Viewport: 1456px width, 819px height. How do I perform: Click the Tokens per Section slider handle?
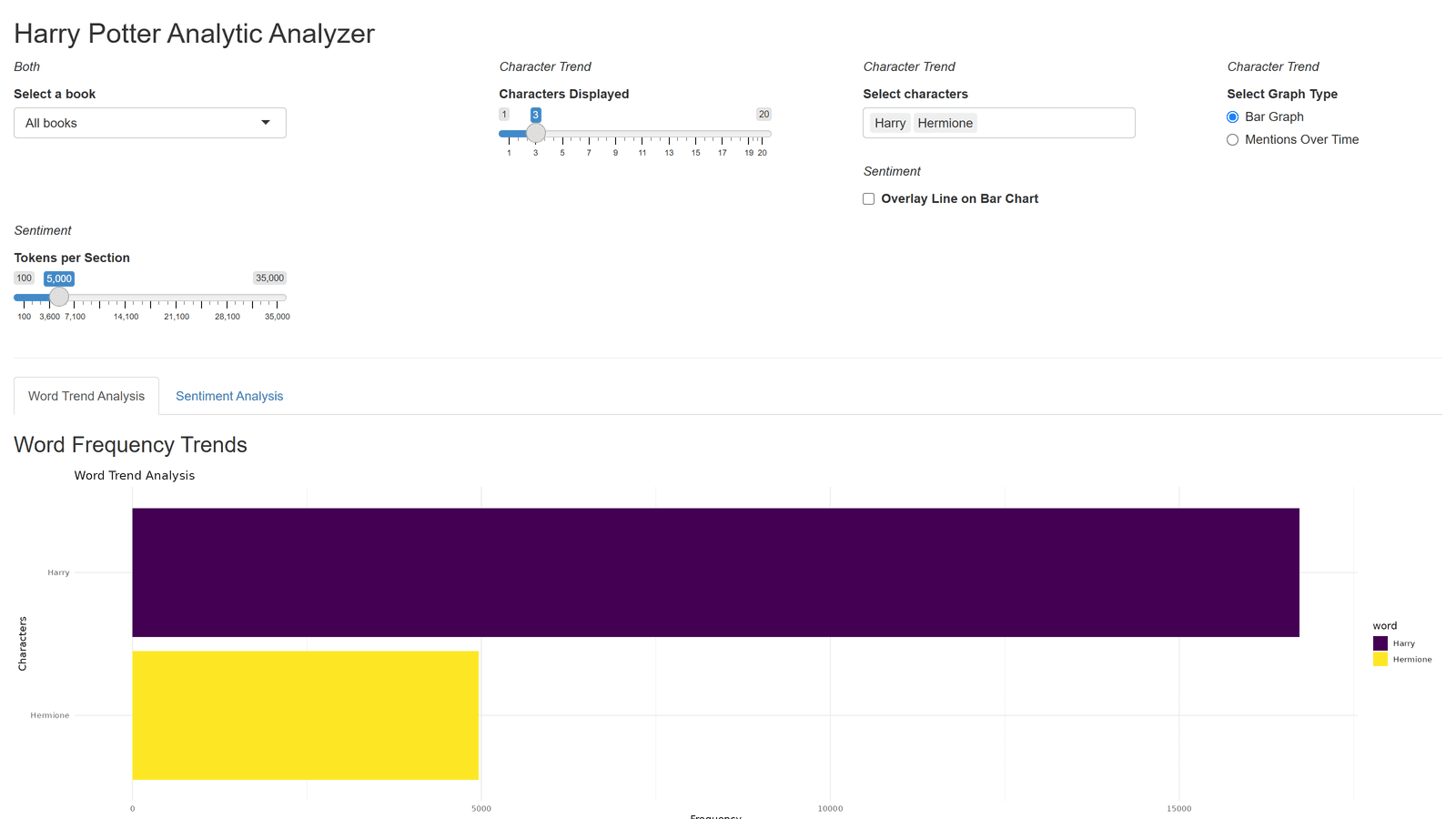point(59,298)
